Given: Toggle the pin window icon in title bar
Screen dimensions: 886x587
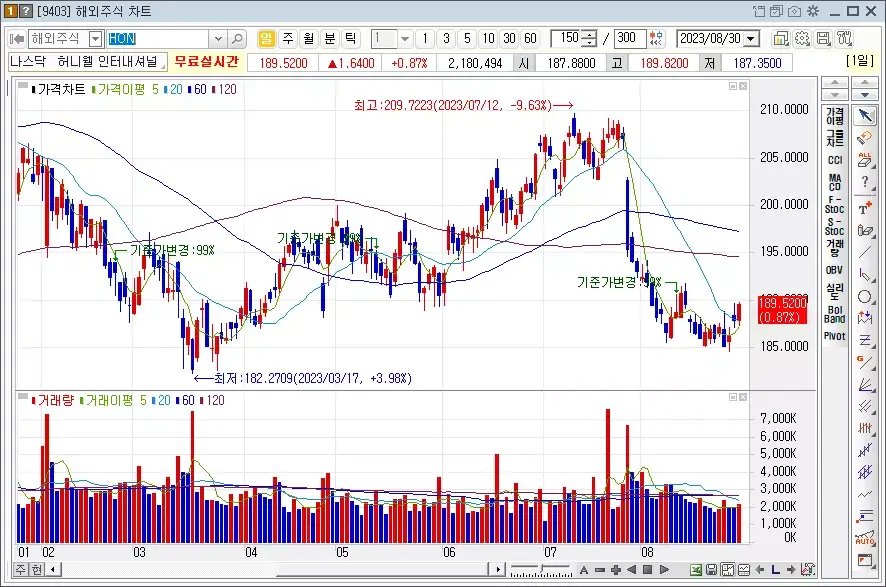Looking at the screenshot, I should (759, 11).
